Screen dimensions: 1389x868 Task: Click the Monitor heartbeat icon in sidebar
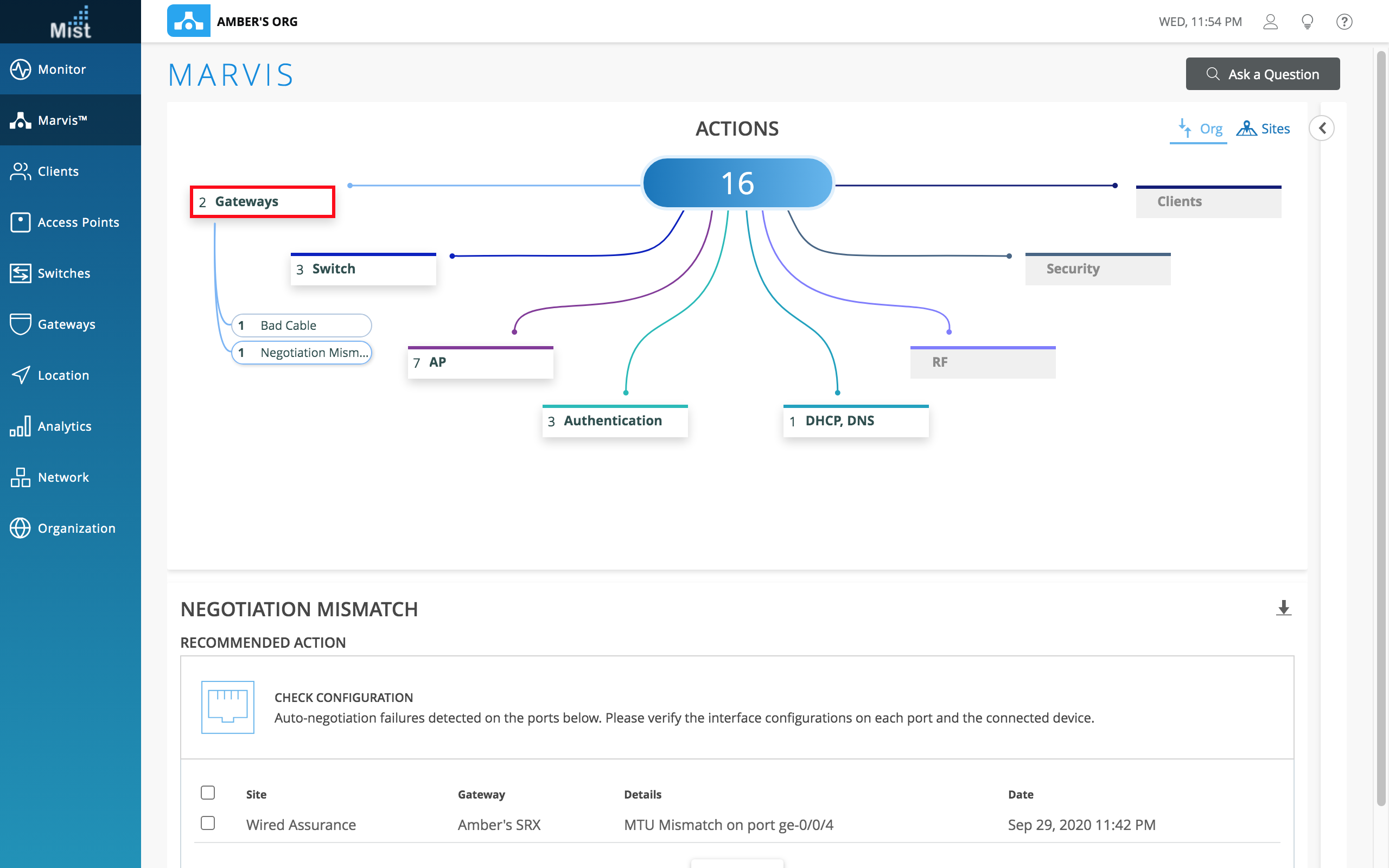point(20,69)
